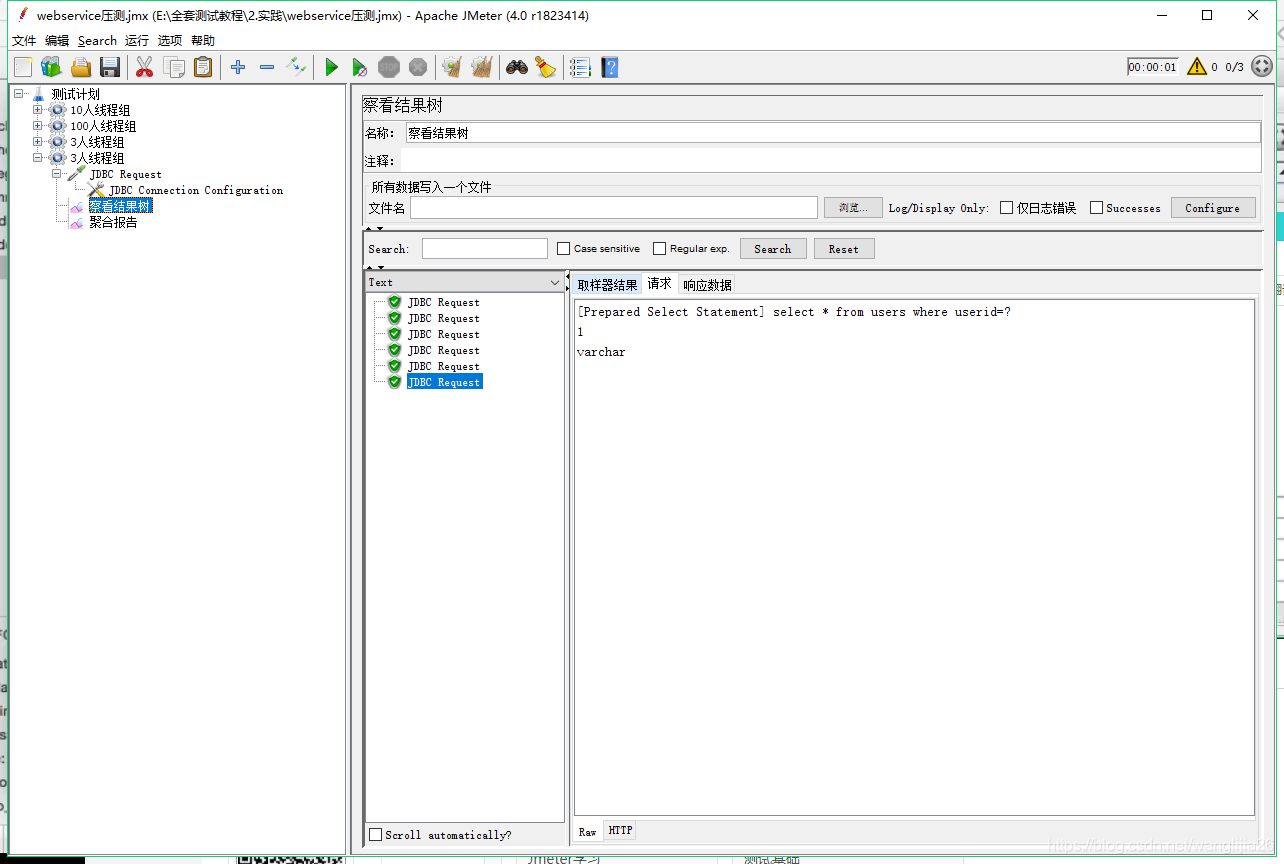
Task: Expand the first 3人线程组 node
Action: pos(38,142)
